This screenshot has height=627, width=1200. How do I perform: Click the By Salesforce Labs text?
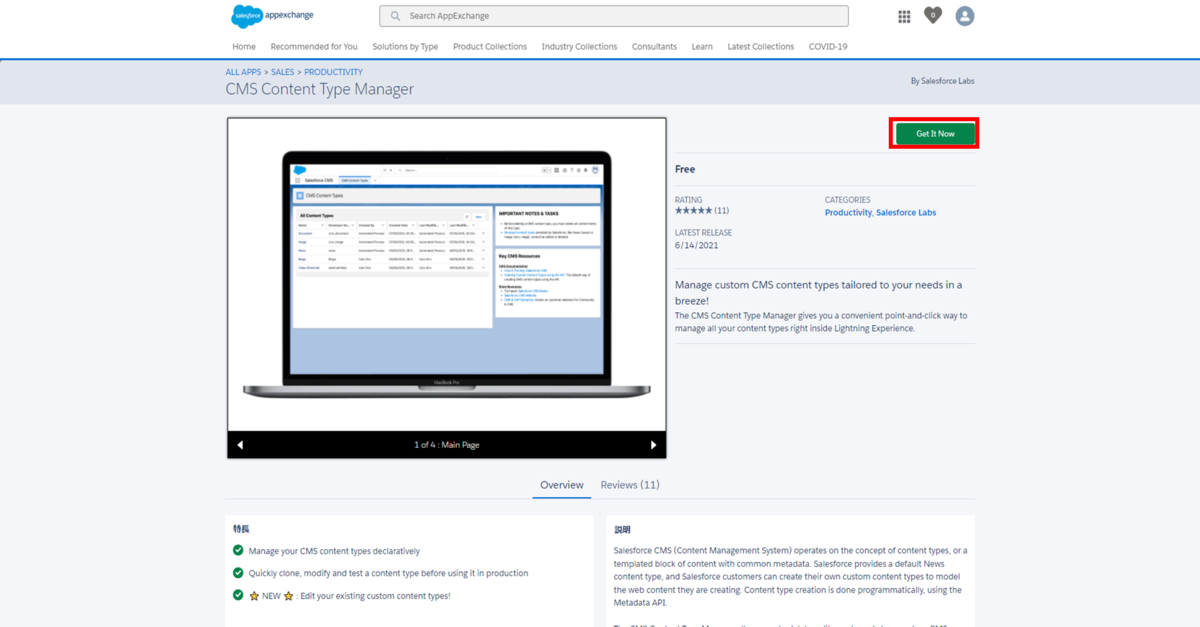(x=942, y=81)
